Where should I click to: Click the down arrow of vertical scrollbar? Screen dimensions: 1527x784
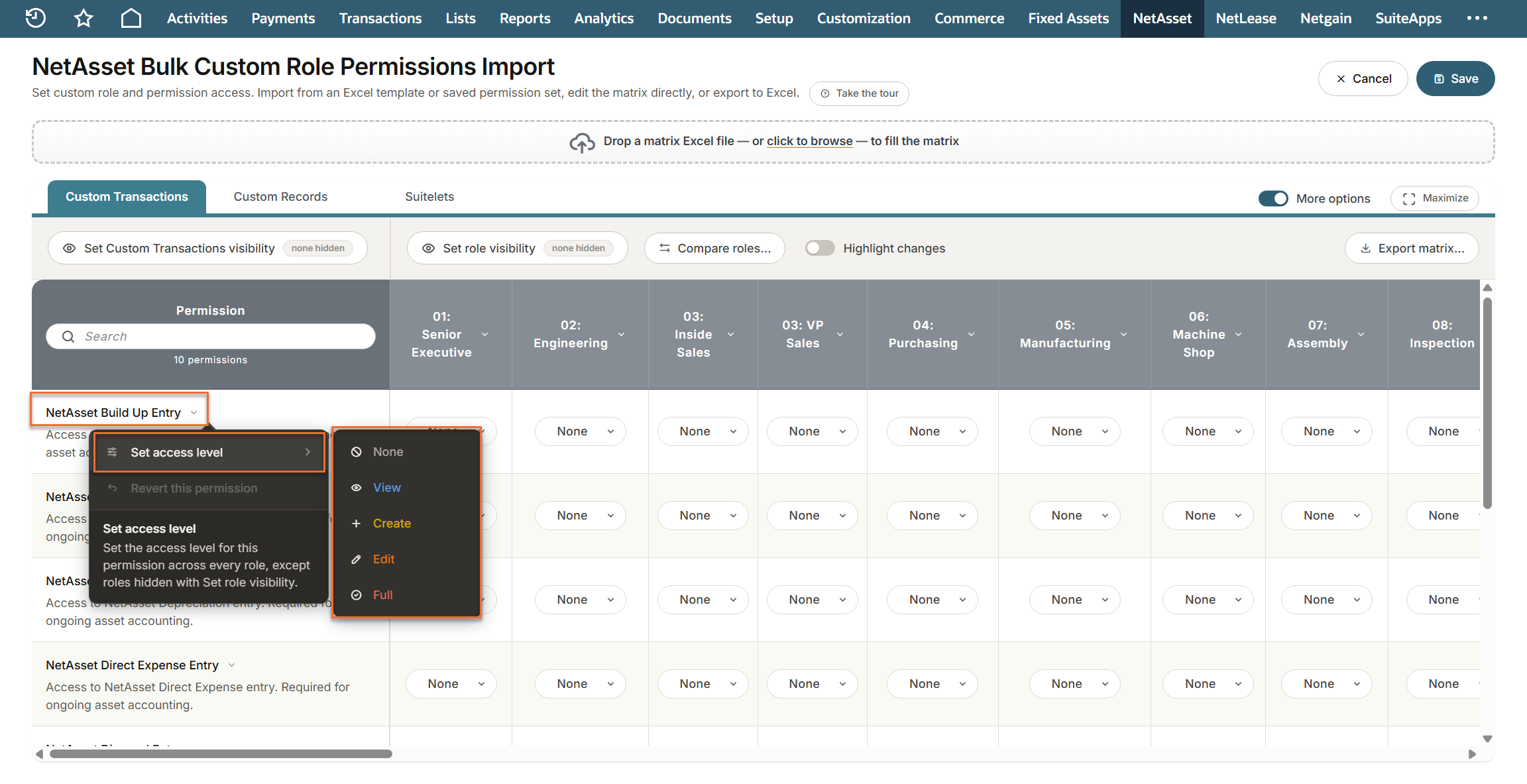(1487, 739)
